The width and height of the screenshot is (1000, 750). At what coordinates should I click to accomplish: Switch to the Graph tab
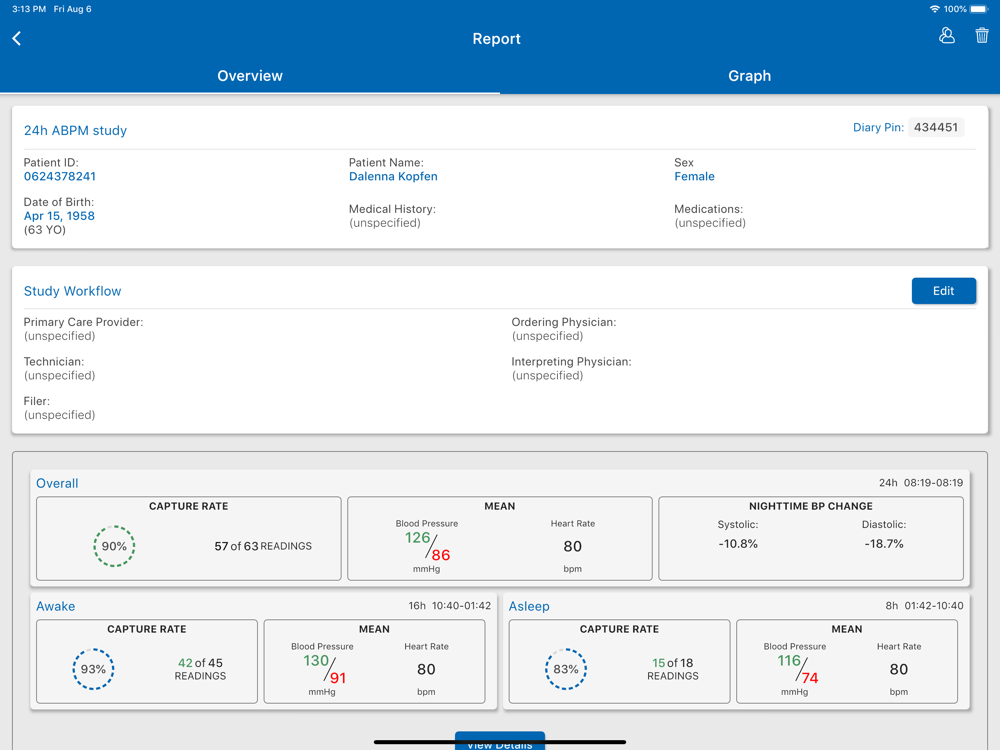[749, 76]
